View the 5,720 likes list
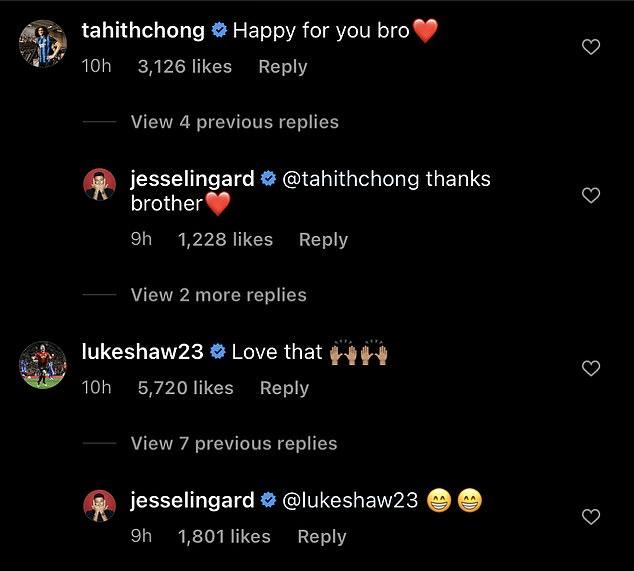 pos(186,388)
